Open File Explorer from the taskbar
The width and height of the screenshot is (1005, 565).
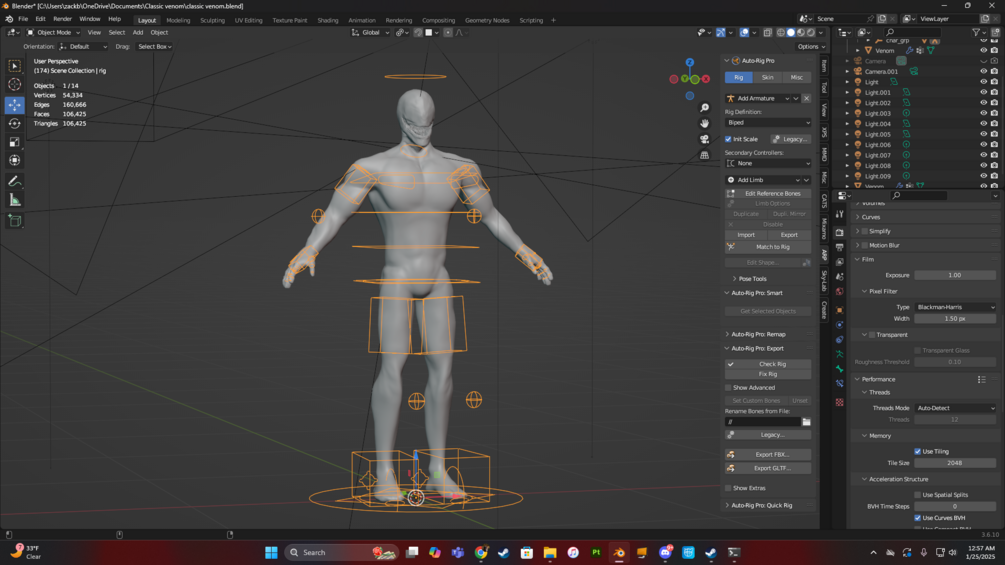click(x=550, y=552)
